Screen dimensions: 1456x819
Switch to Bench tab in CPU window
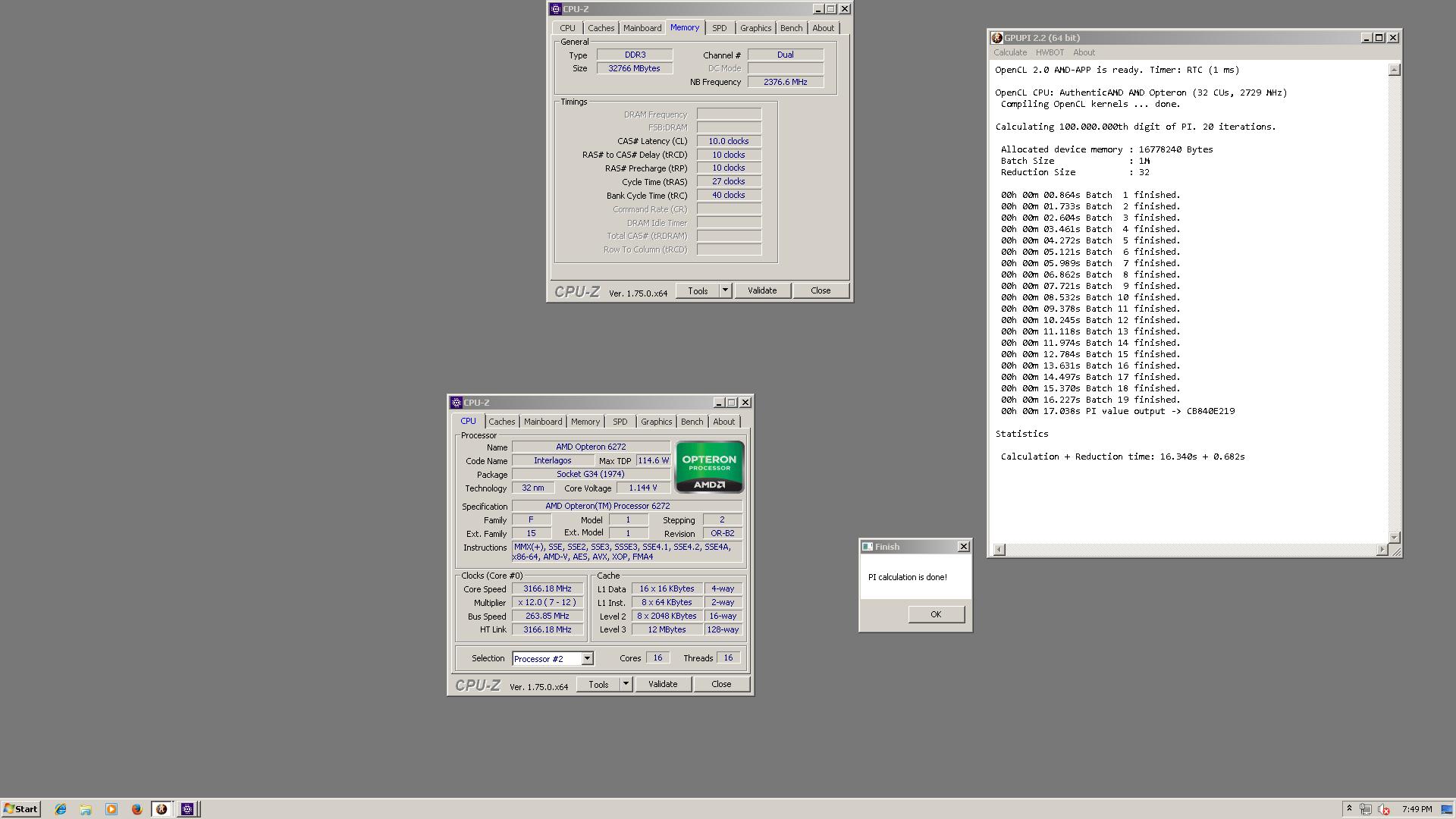(692, 422)
